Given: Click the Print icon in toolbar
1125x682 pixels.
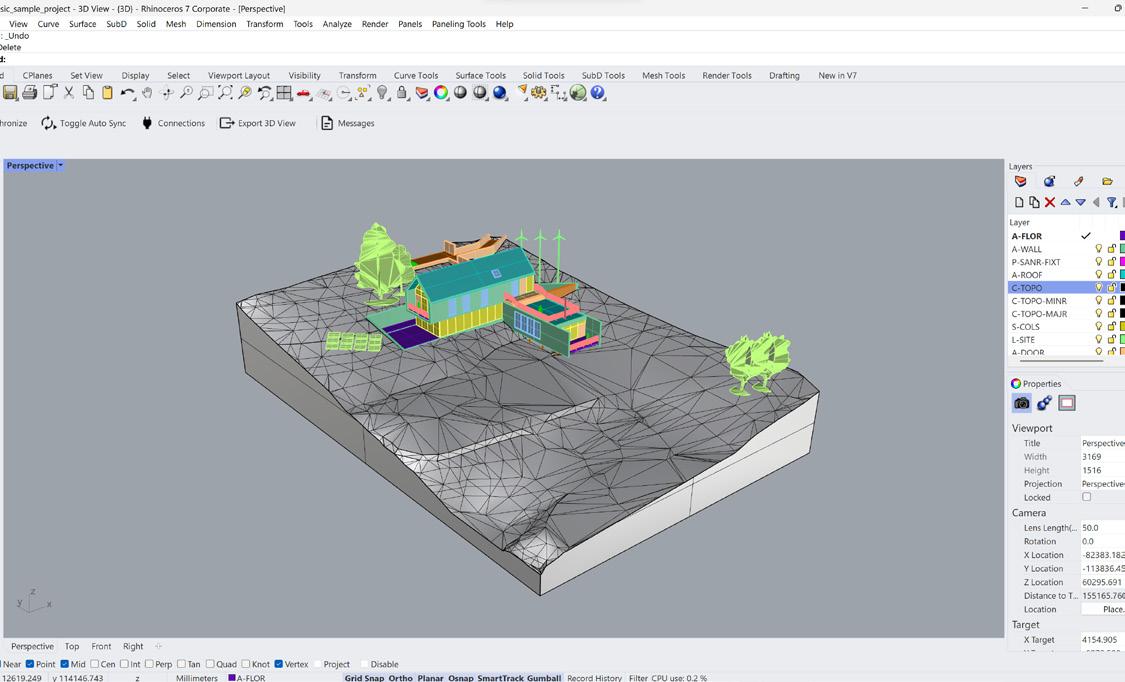Looking at the screenshot, I should click(29, 93).
